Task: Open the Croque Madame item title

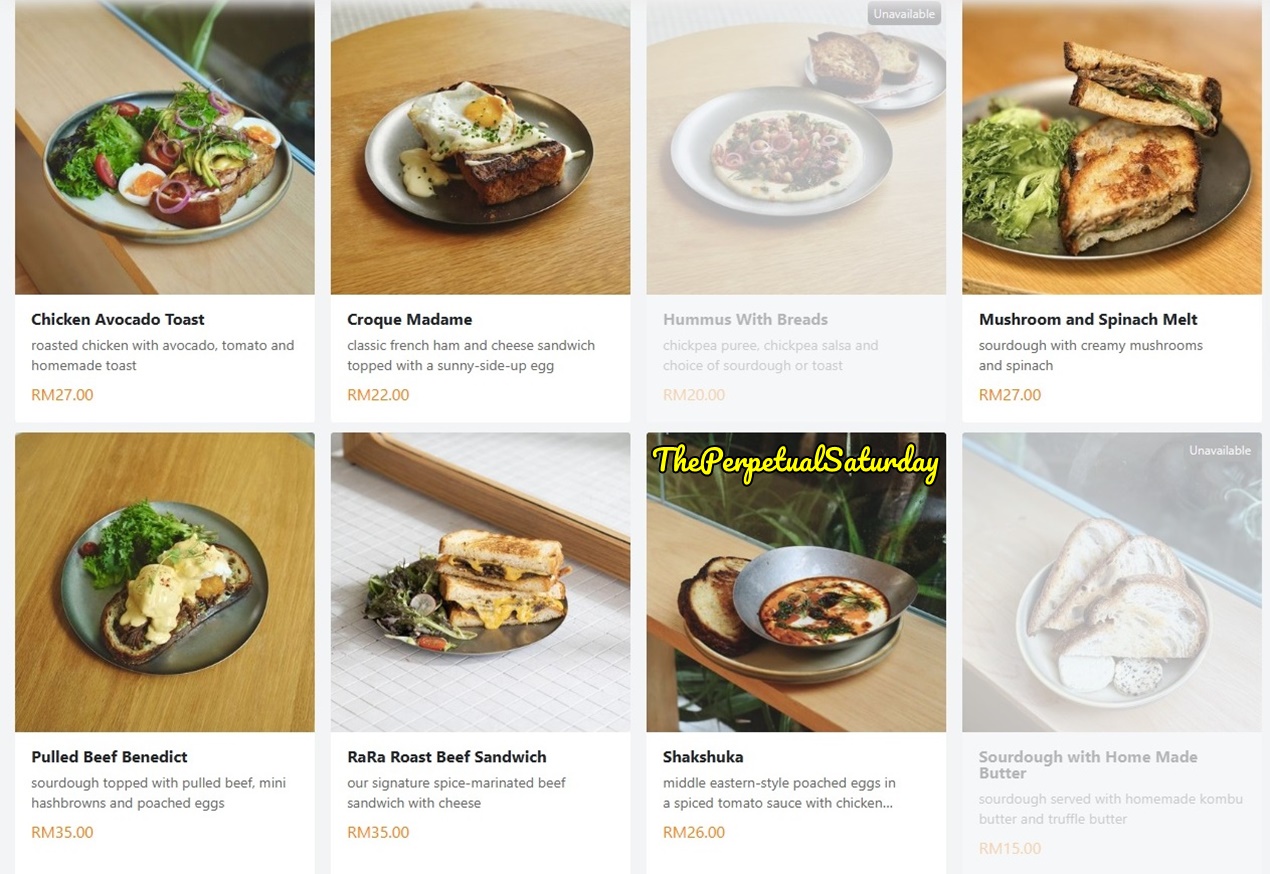Action: tap(410, 320)
